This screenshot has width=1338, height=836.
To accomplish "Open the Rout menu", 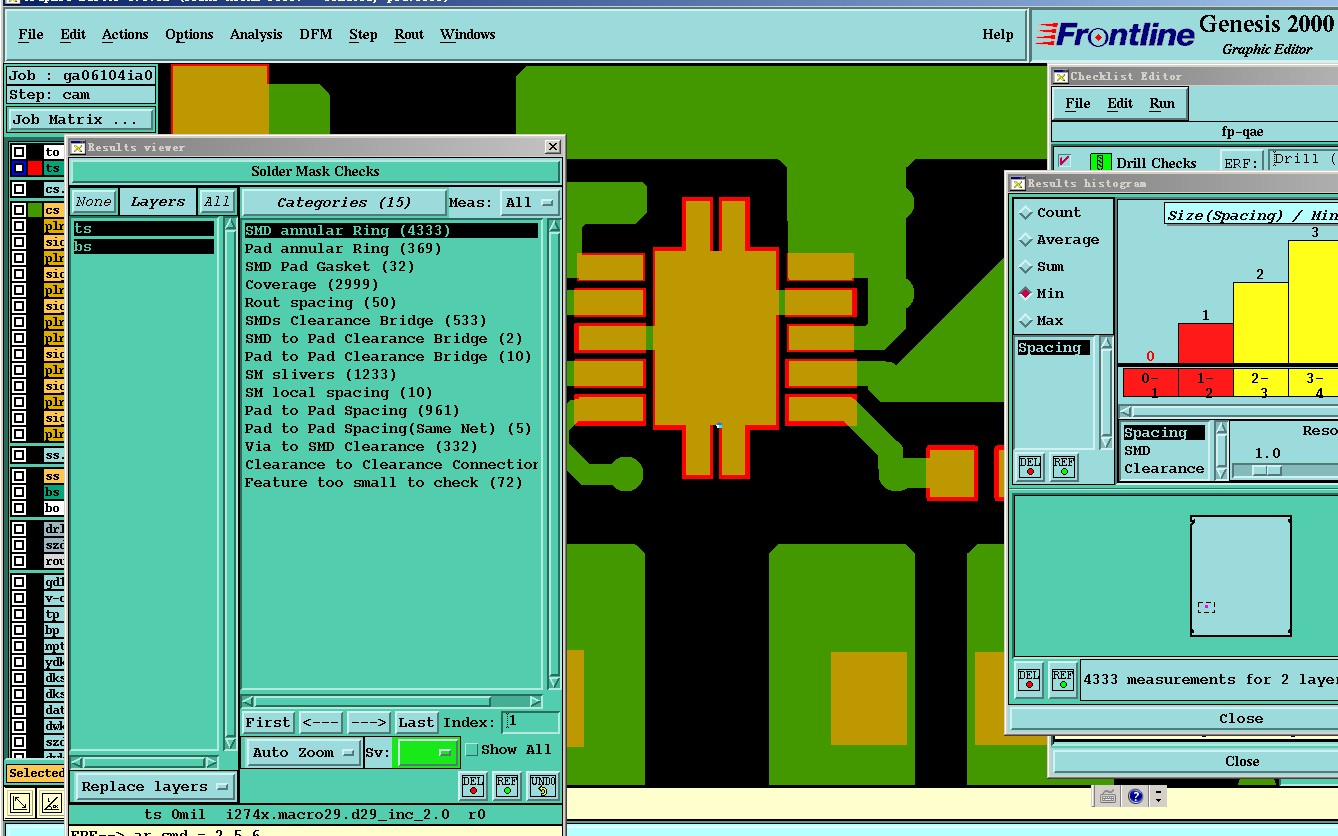I will tap(409, 34).
